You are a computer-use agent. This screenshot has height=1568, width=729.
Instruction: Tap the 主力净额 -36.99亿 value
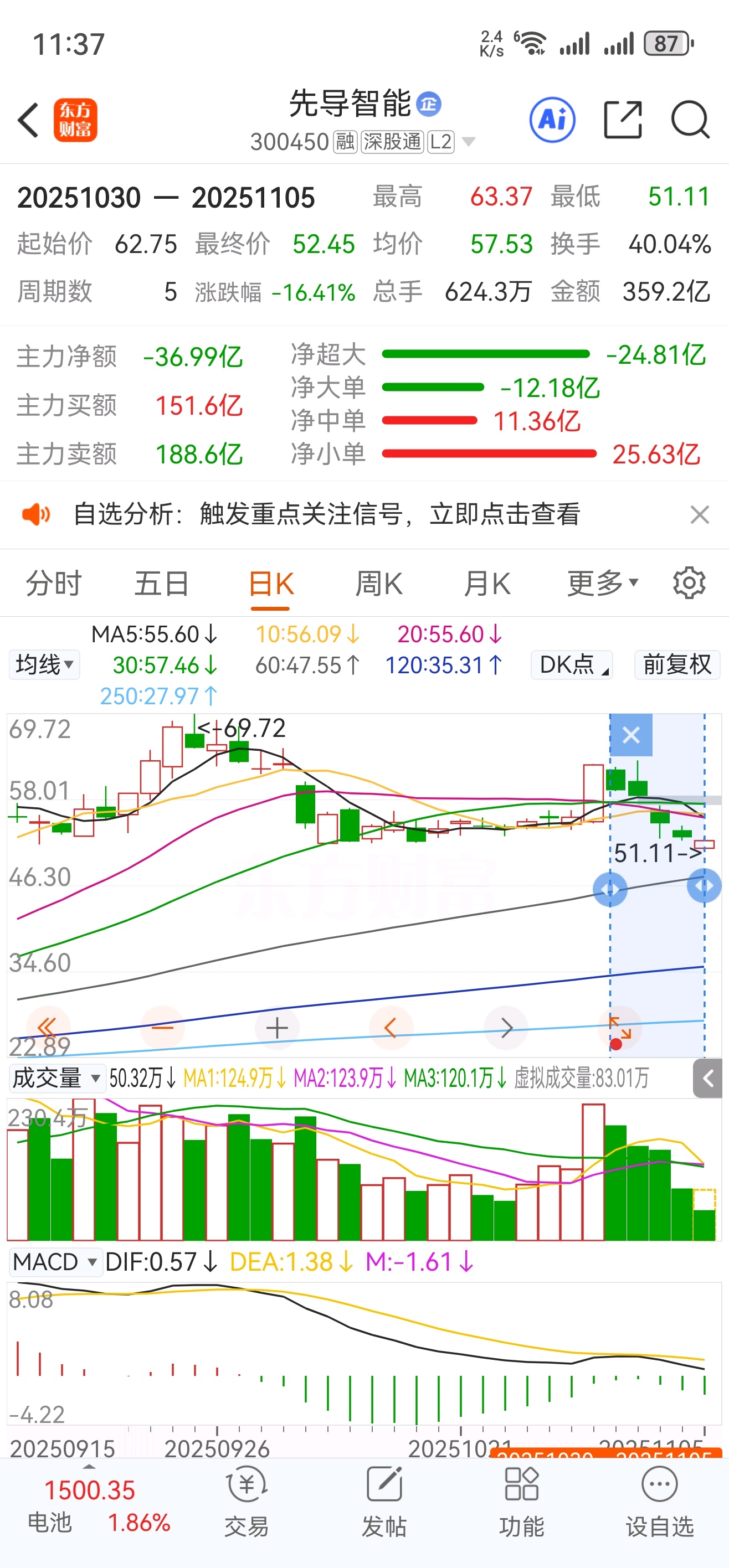pos(193,357)
